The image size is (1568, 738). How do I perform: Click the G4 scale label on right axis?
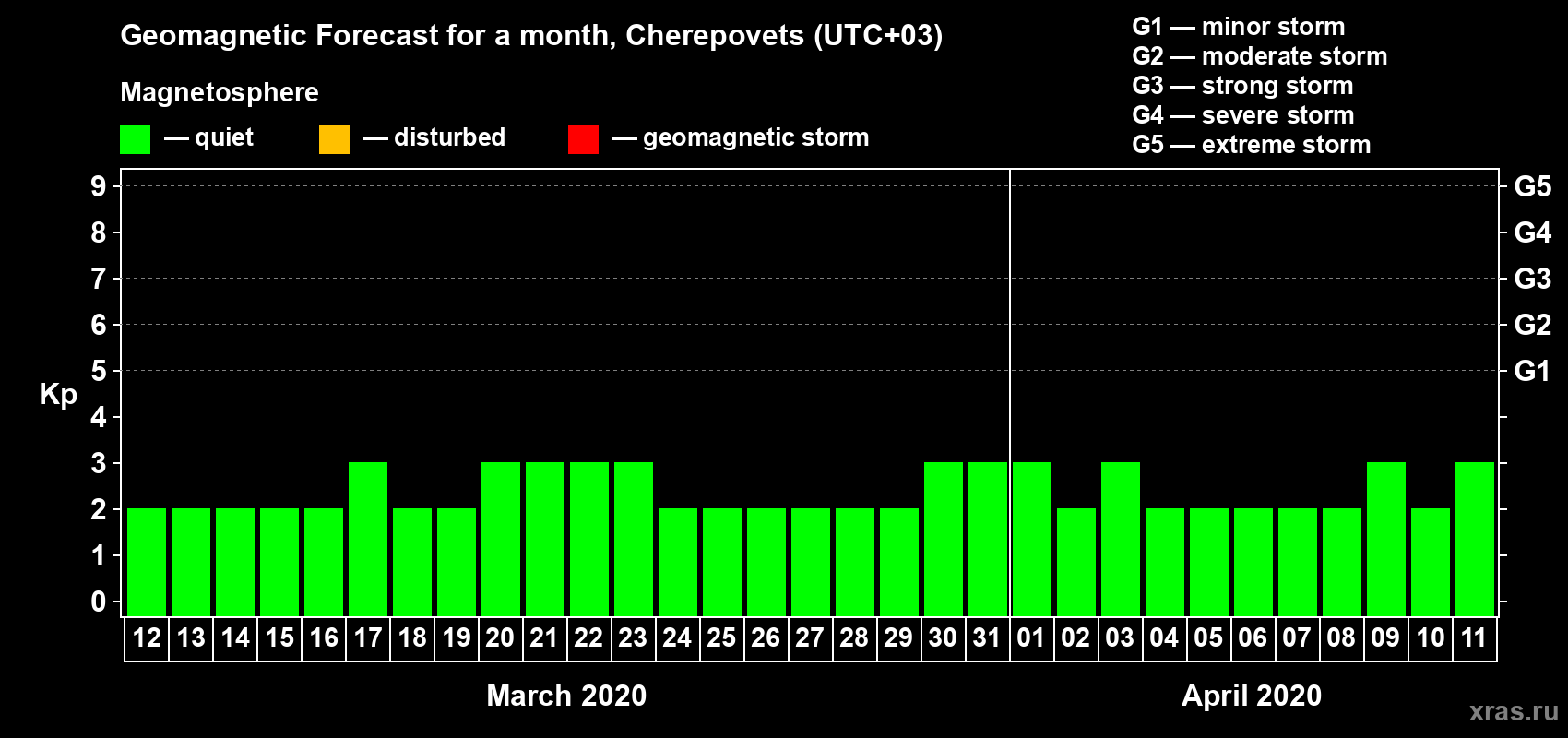click(1533, 232)
